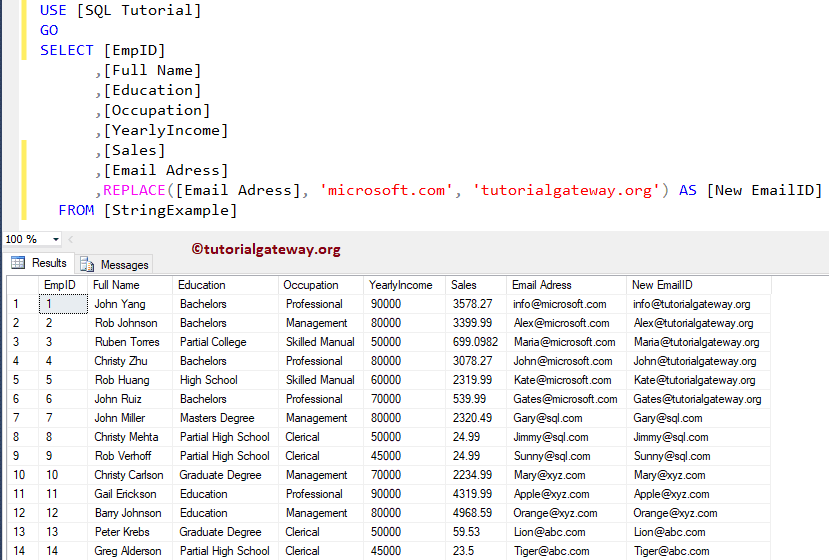Image resolution: width=829 pixels, height=560 pixels.
Task: Click the SELECT keyword in the editor
Action: coord(67,50)
